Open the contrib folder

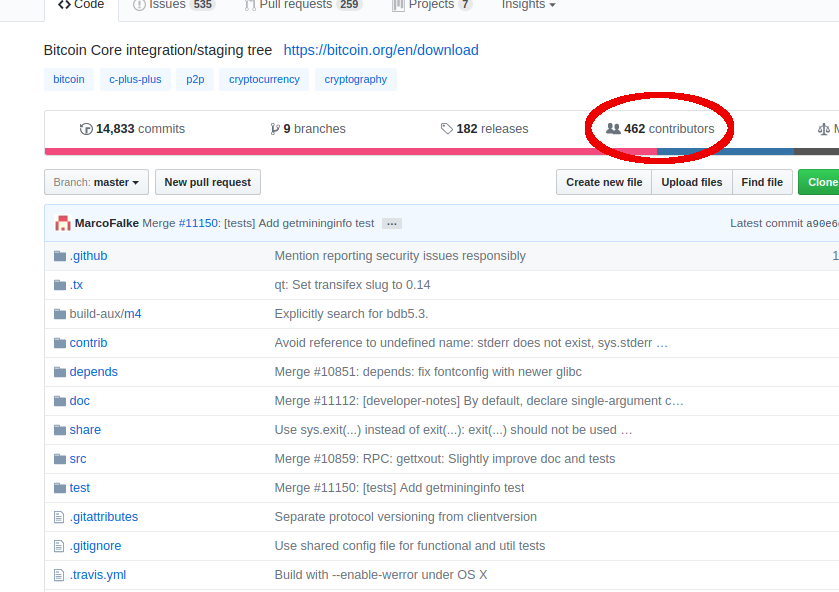(x=88, y=343)
